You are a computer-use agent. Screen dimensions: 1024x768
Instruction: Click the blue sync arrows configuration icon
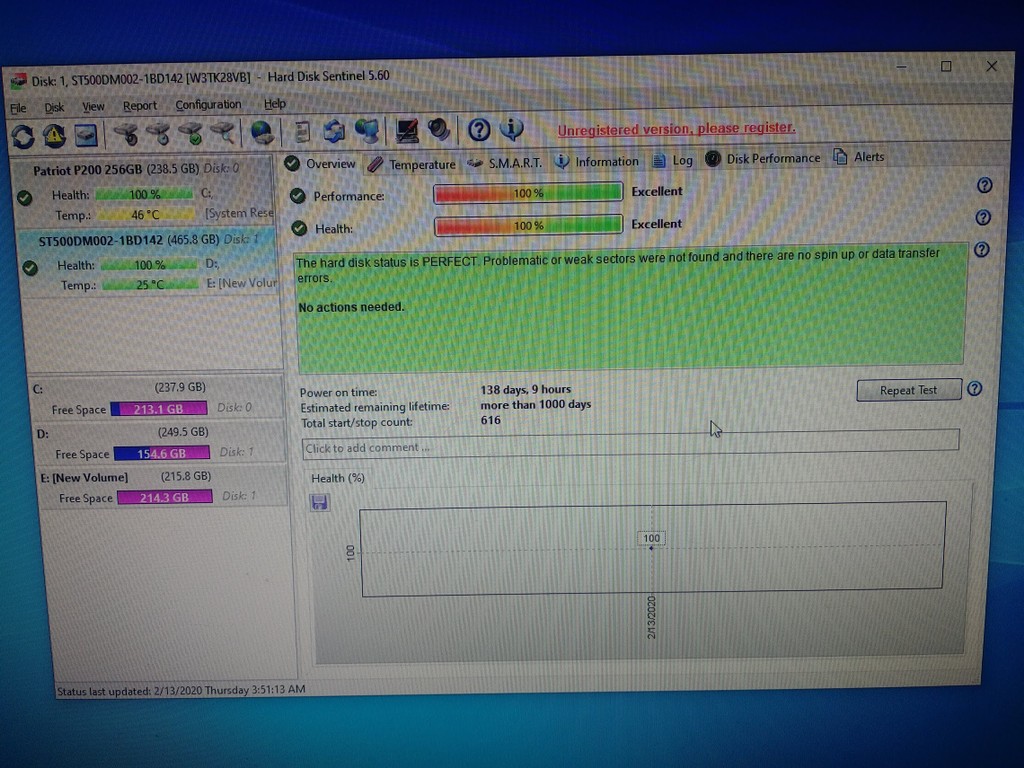[333, 130]
